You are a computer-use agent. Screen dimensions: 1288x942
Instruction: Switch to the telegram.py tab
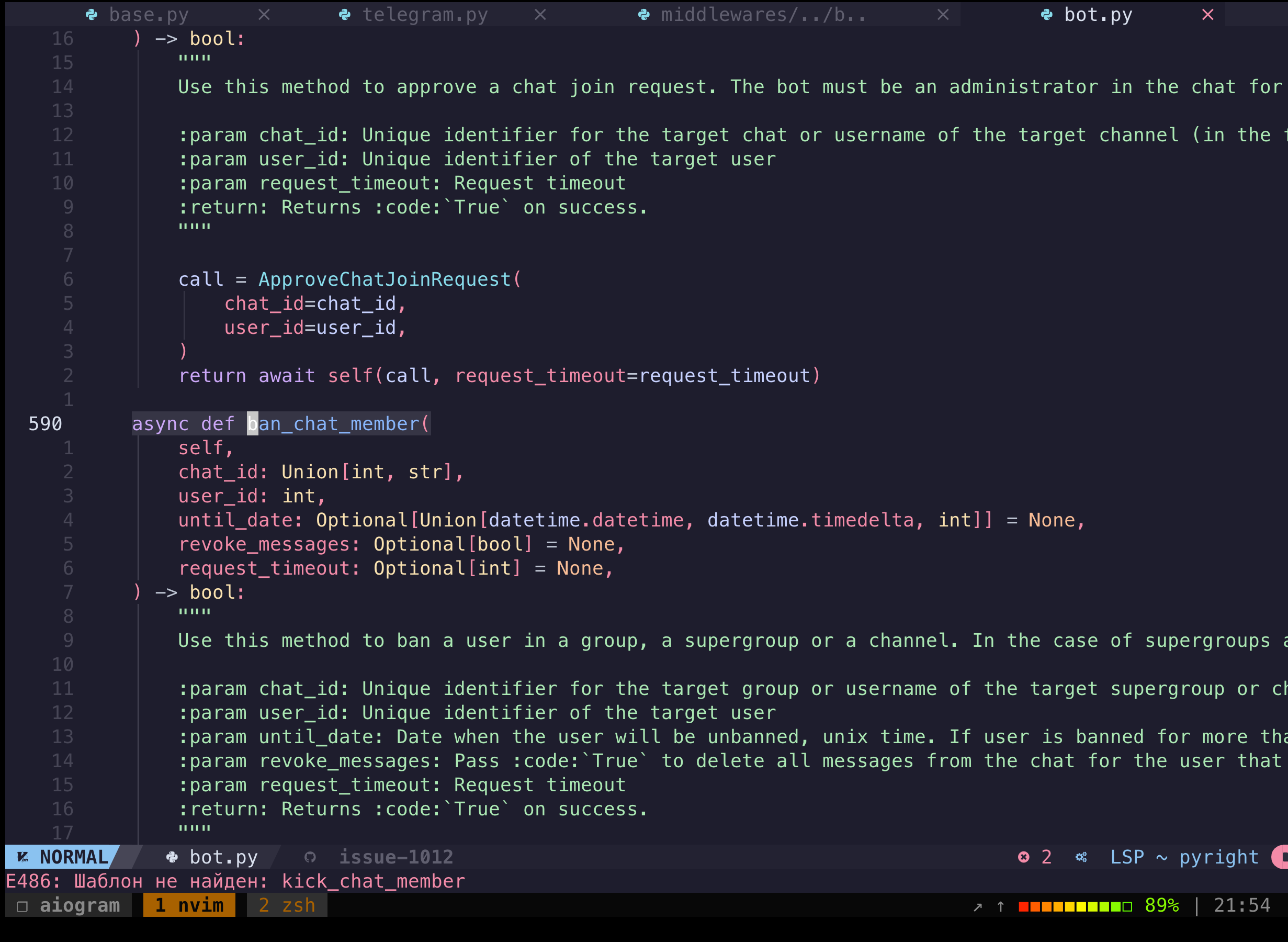[425, 14]
